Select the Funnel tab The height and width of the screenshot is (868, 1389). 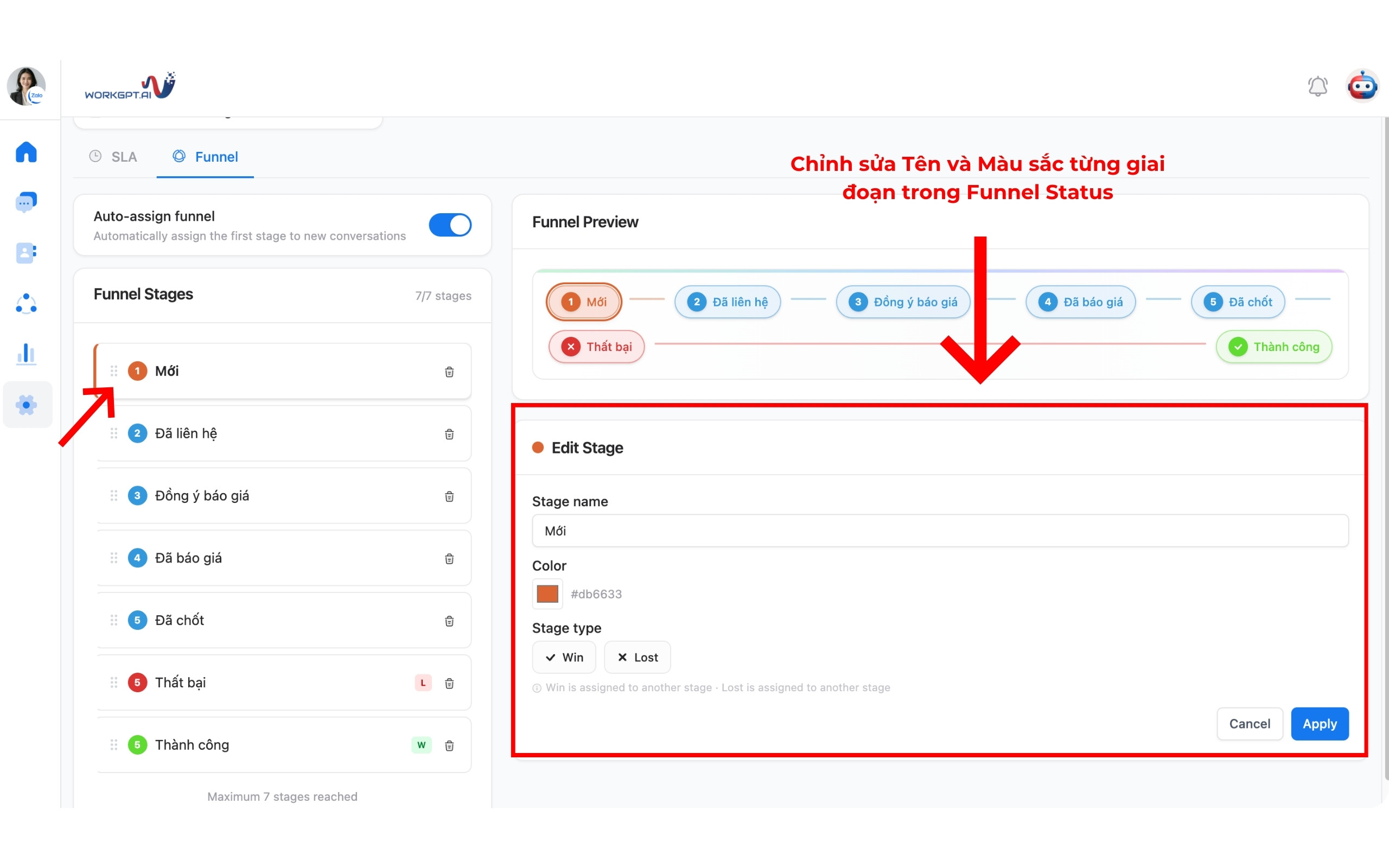[x=206, y=157]
